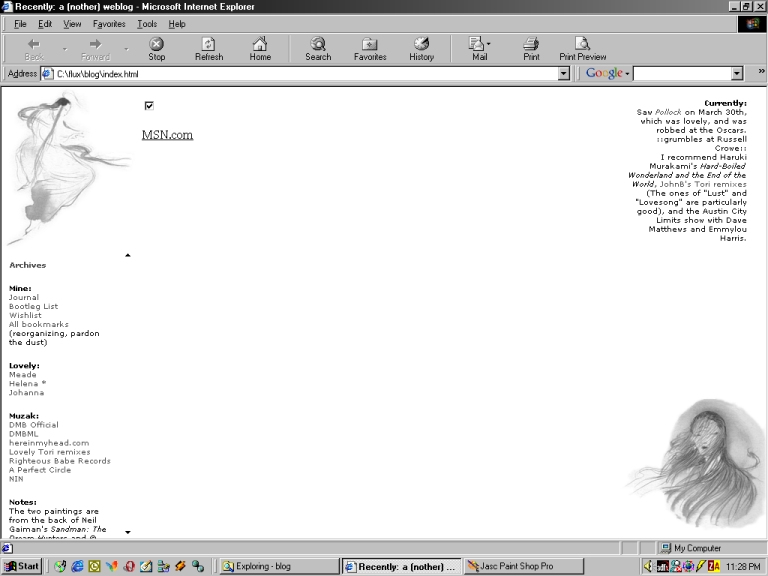Click the page icon in Address bar
768x576 pixels.
click(x=47, y=73)
